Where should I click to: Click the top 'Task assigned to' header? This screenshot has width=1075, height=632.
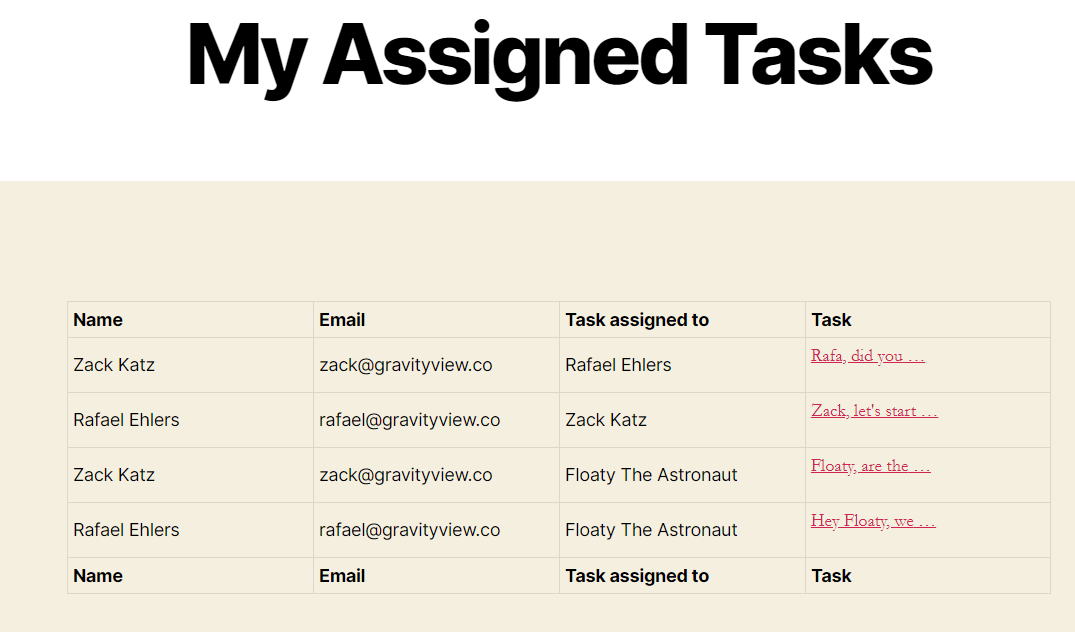(637, 320)
